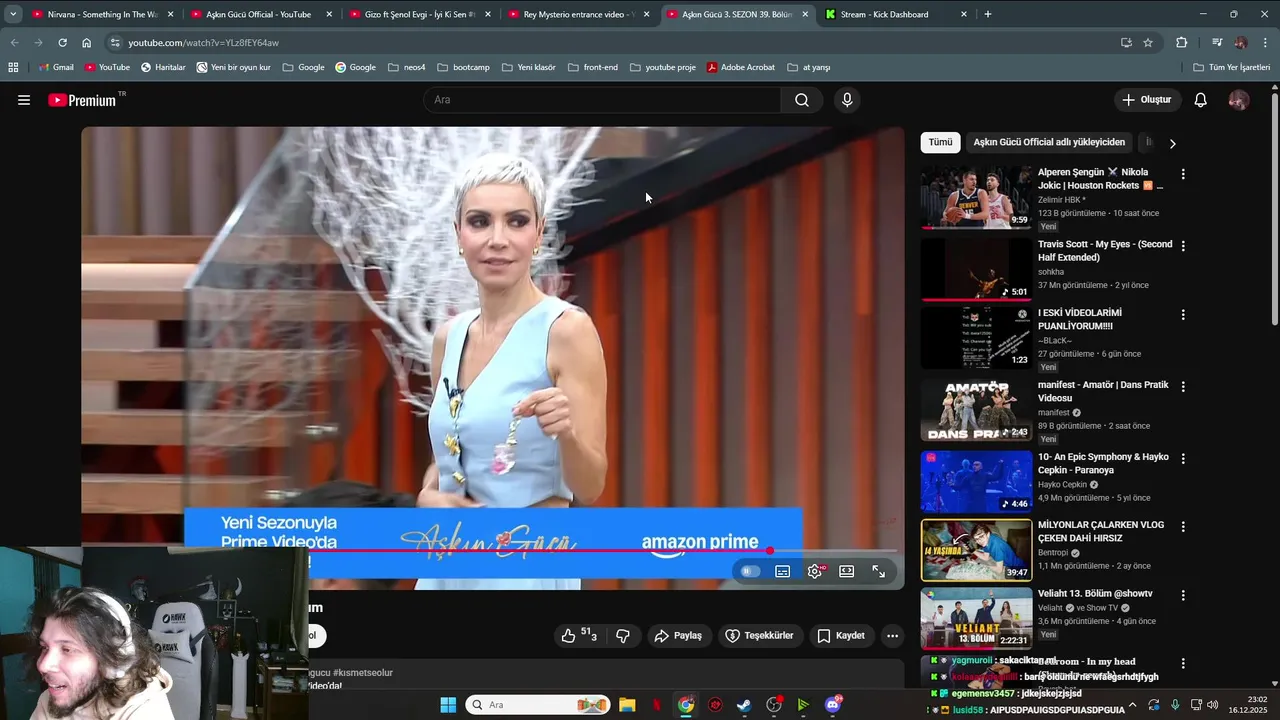Like the video with thumbs up
The image size is (1280, 720).
click(579, 635)
